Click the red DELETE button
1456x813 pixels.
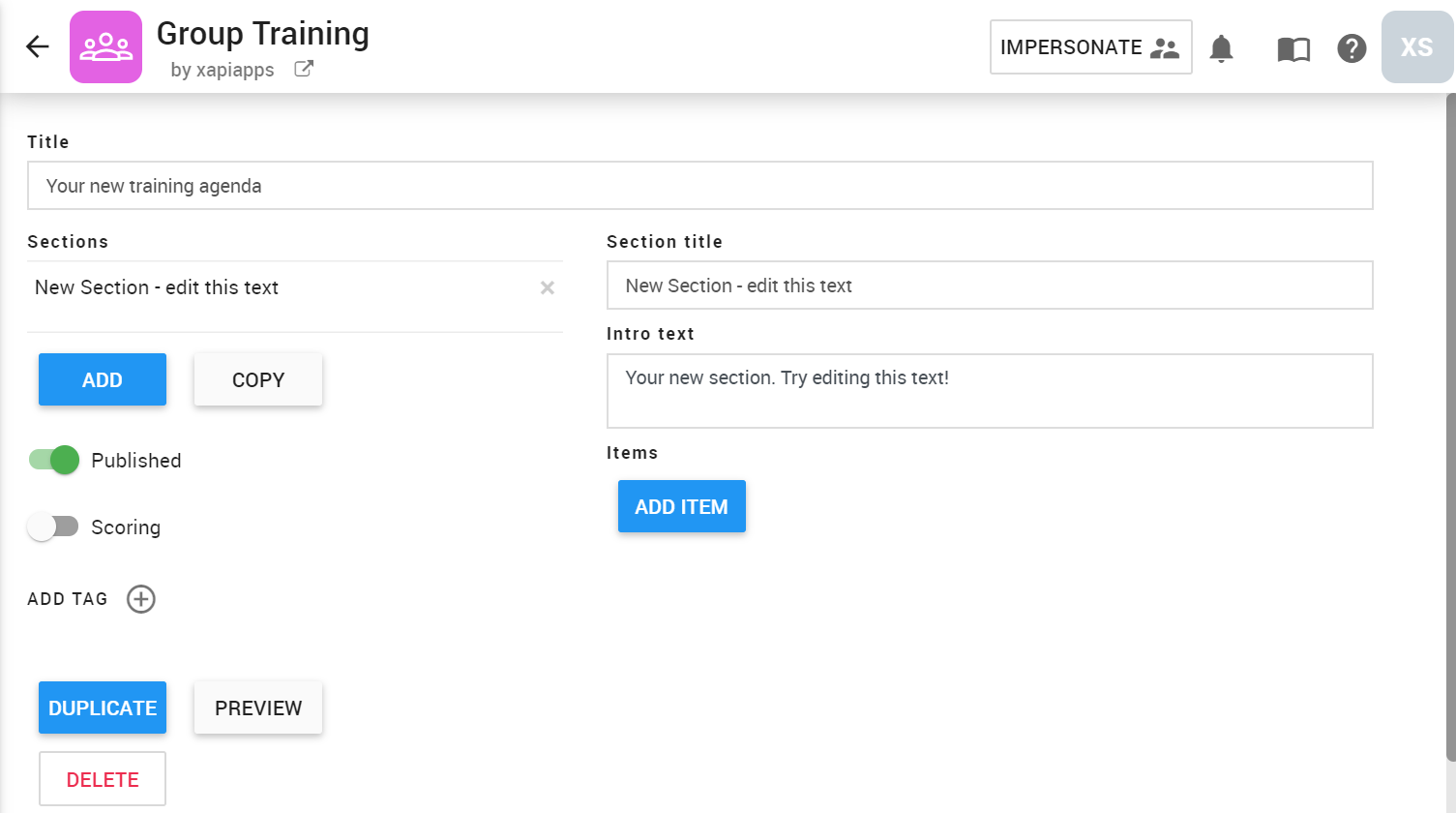click(x=103, y=779)
